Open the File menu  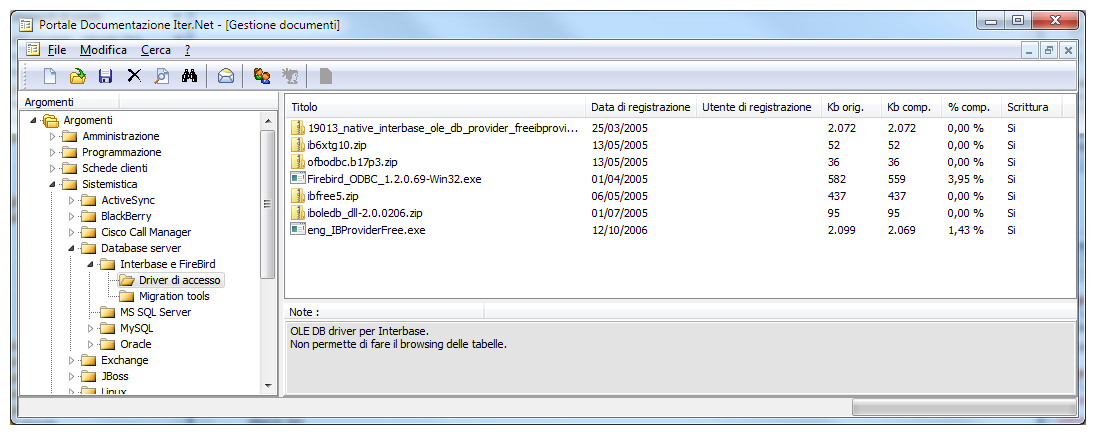point(57,50)
